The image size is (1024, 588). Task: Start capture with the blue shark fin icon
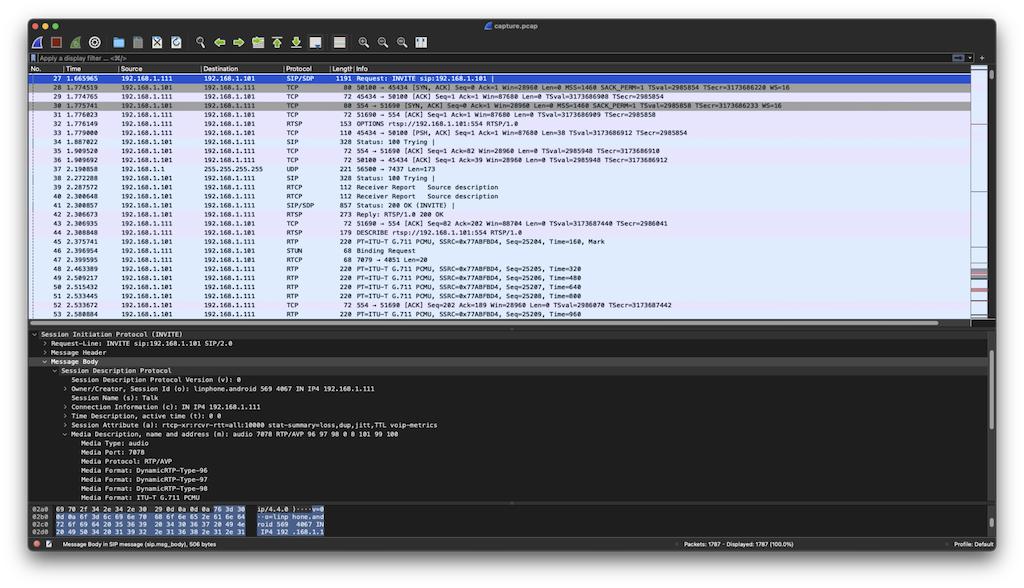pos(38,42)
